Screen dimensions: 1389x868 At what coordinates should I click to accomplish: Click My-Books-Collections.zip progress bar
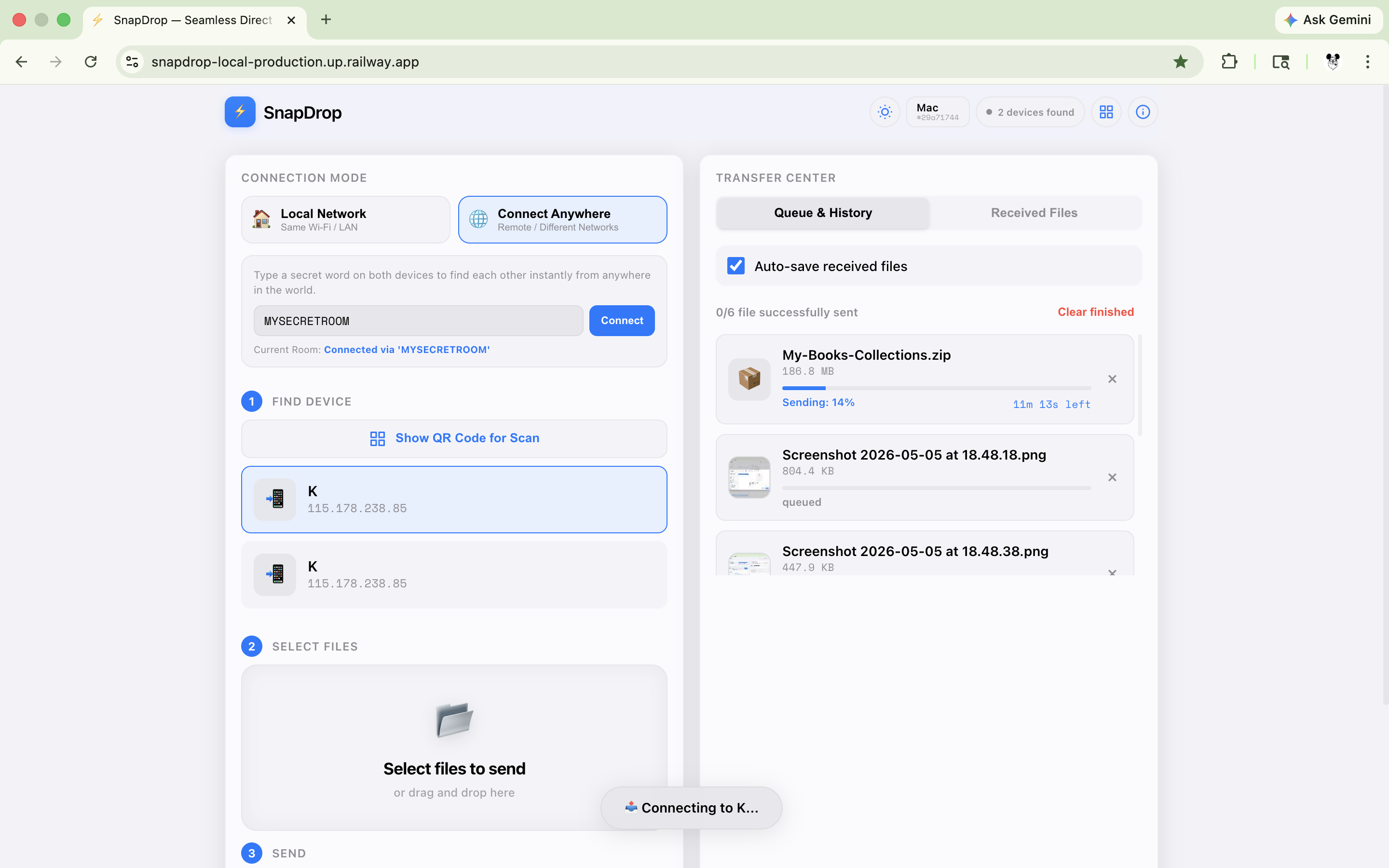936,389
